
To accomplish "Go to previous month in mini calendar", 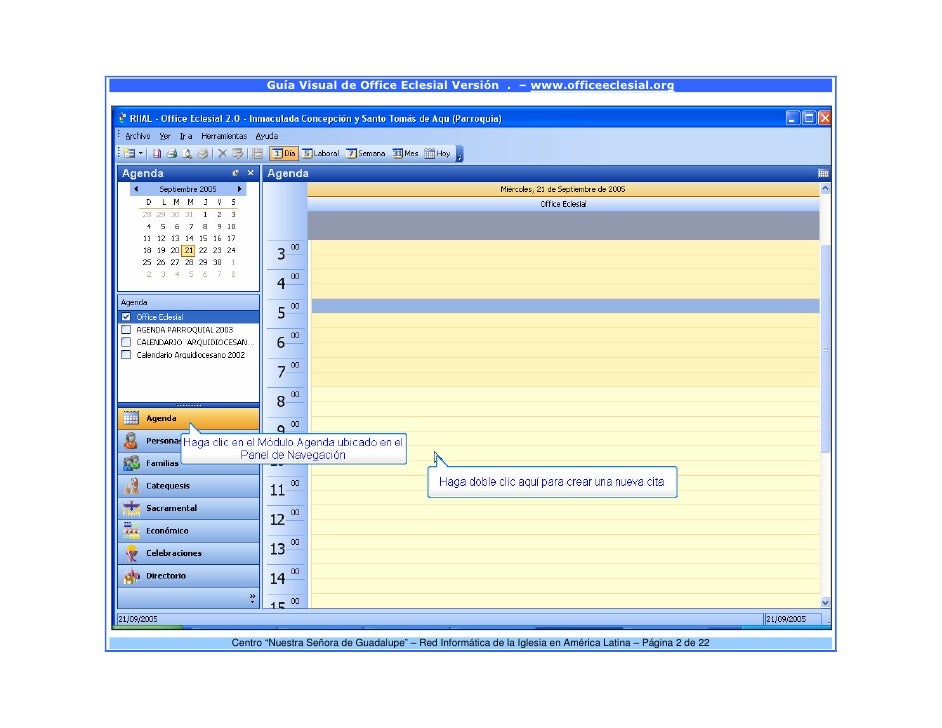I will (136, 189).
